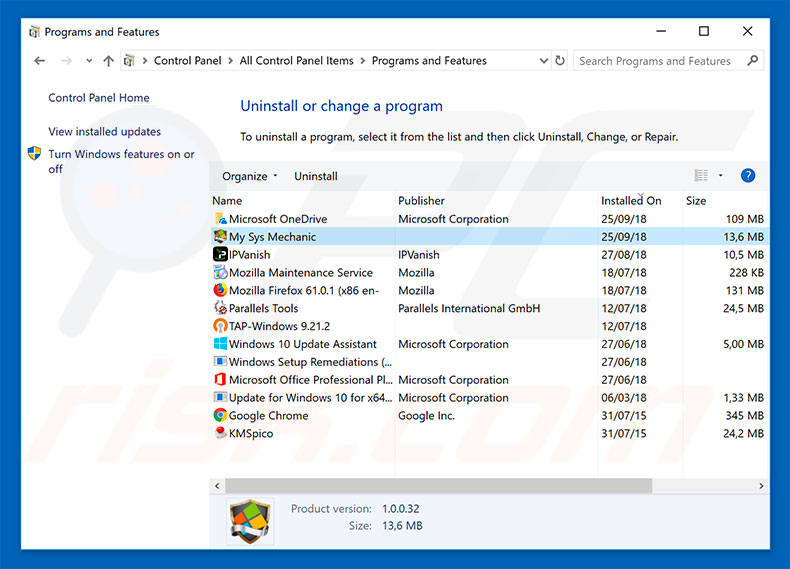Click the My Sys Mechanic shield icon in list
790x569 pixels.
tap(220, 236)
